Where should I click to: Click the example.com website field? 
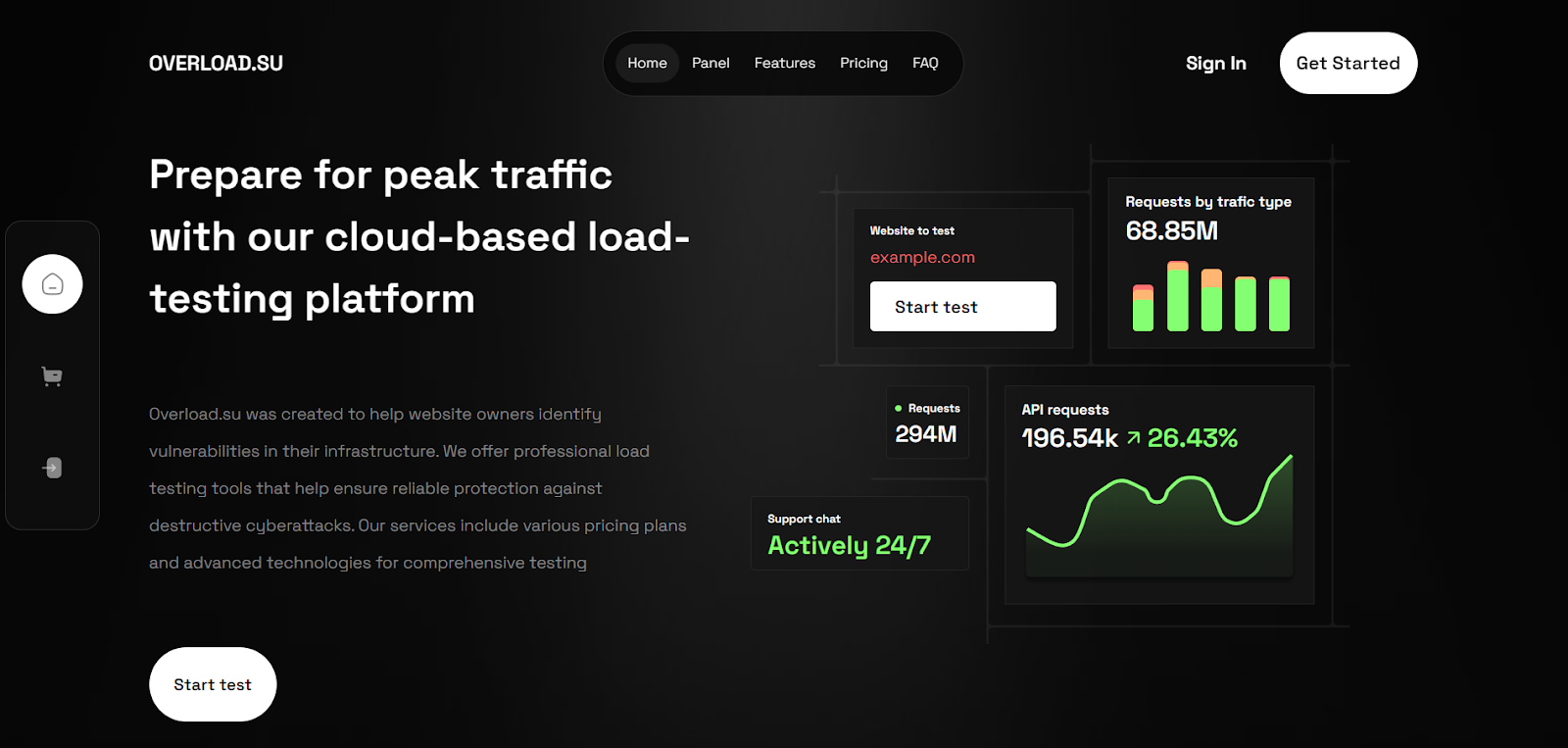pyautogui.click(x=922, y=257)
